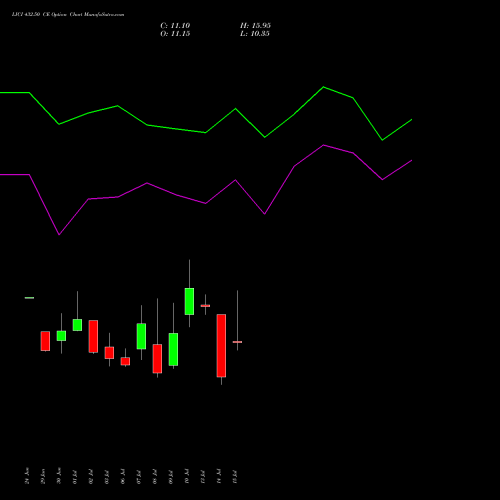Click the green candle above 09 Jul

[173, 349]
